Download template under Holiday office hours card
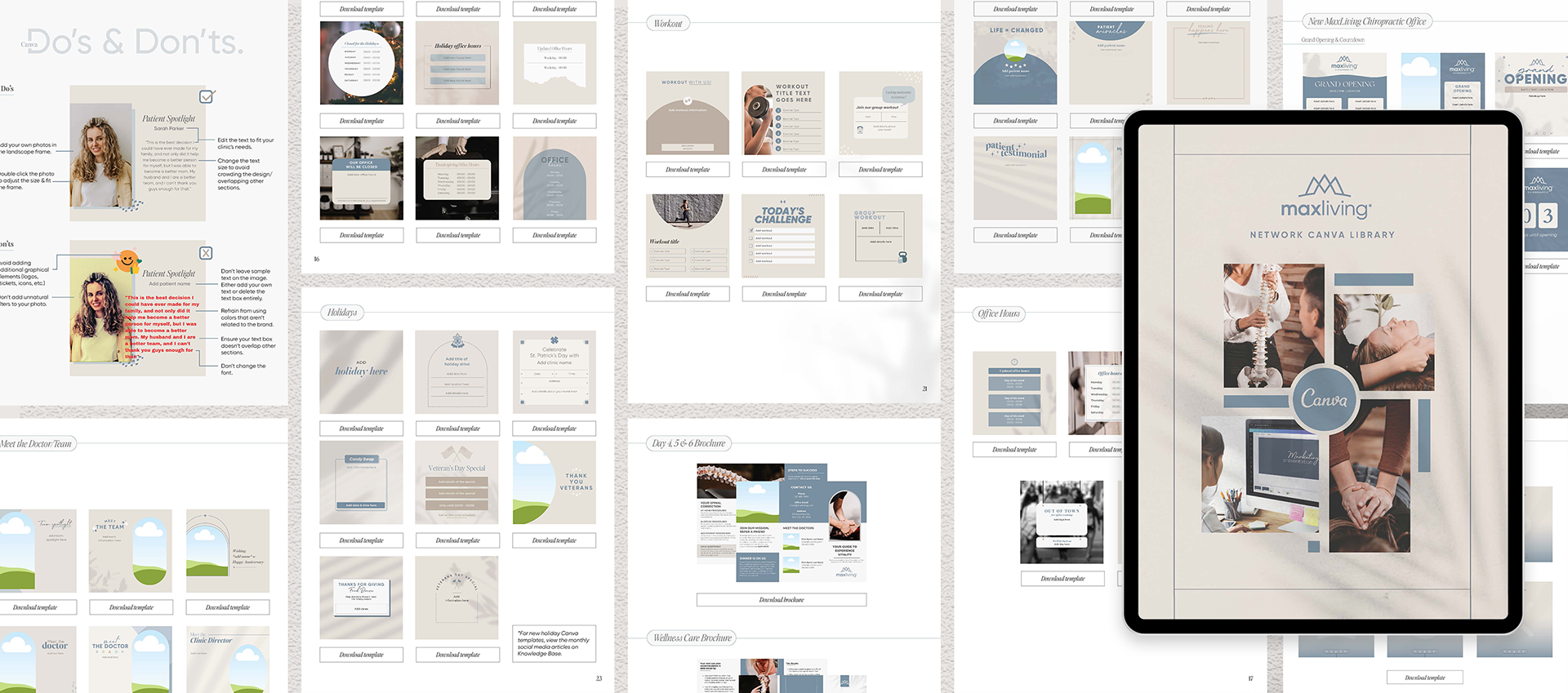The width and height of the screenshot is (1568, 693). [457, 121]
